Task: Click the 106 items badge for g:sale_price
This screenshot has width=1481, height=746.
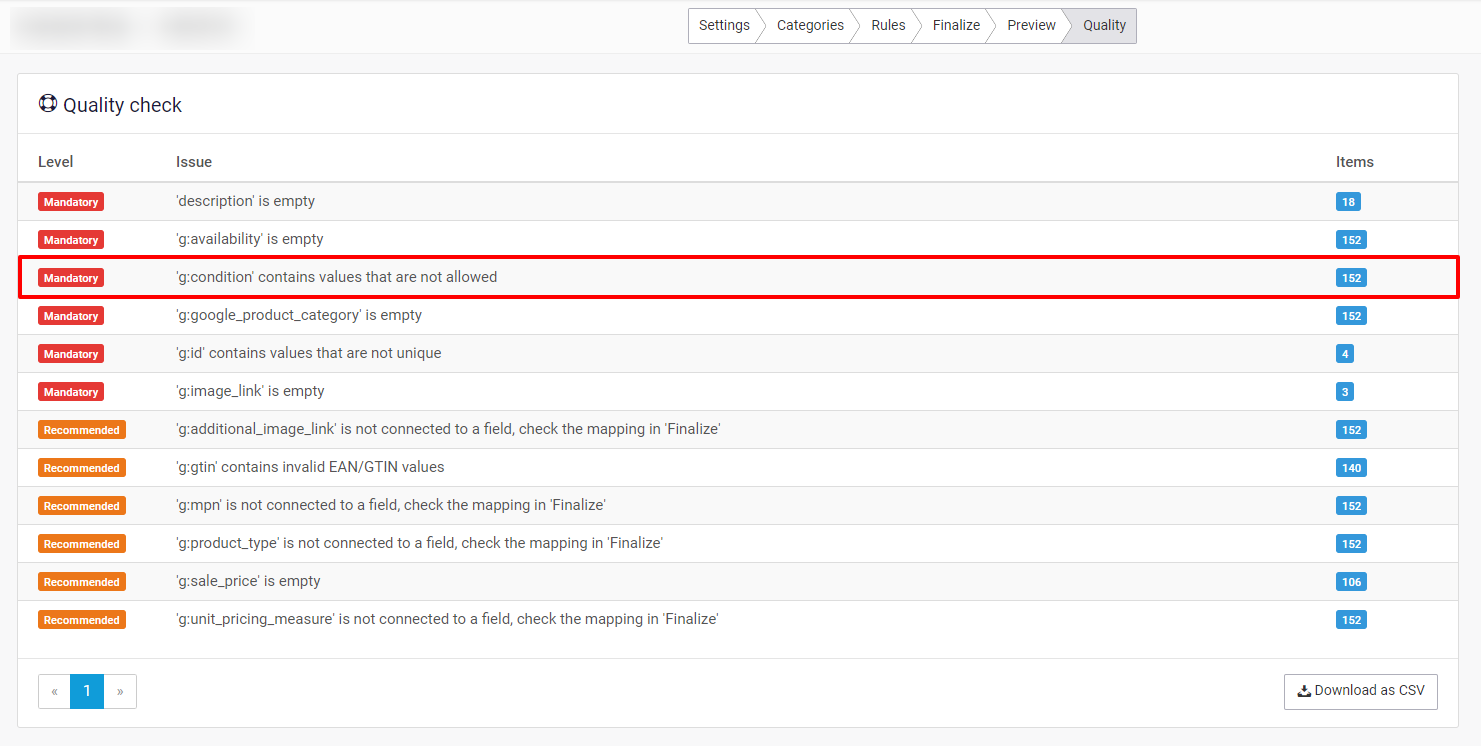Action: click(1351, 582)
